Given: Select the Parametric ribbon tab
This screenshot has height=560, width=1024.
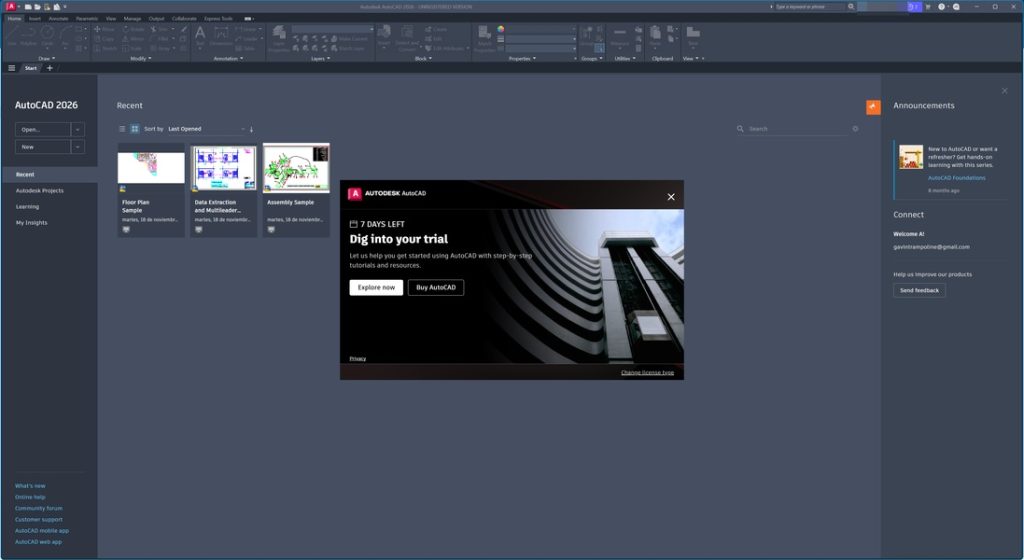Looking at the screenshot, I should pos(86,18).
